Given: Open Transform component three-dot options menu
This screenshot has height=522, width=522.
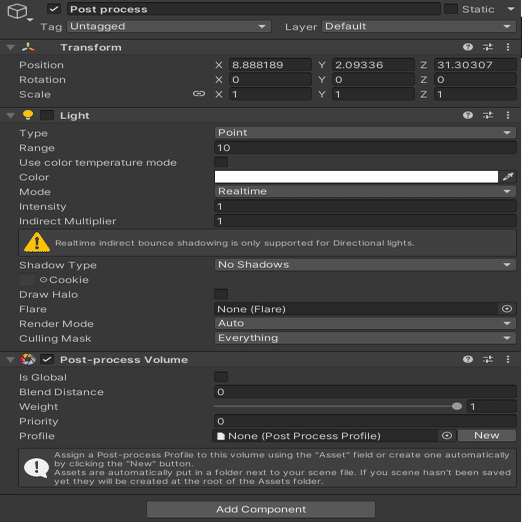Looking at the screenshot, I should point(508,47).
